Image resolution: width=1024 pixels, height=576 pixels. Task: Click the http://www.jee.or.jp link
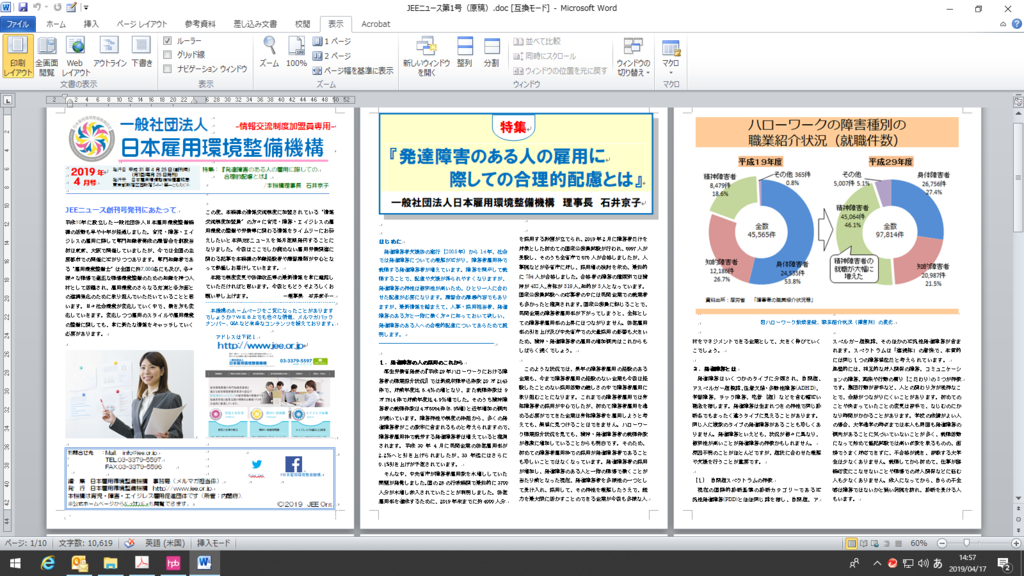tap(261, 345)
